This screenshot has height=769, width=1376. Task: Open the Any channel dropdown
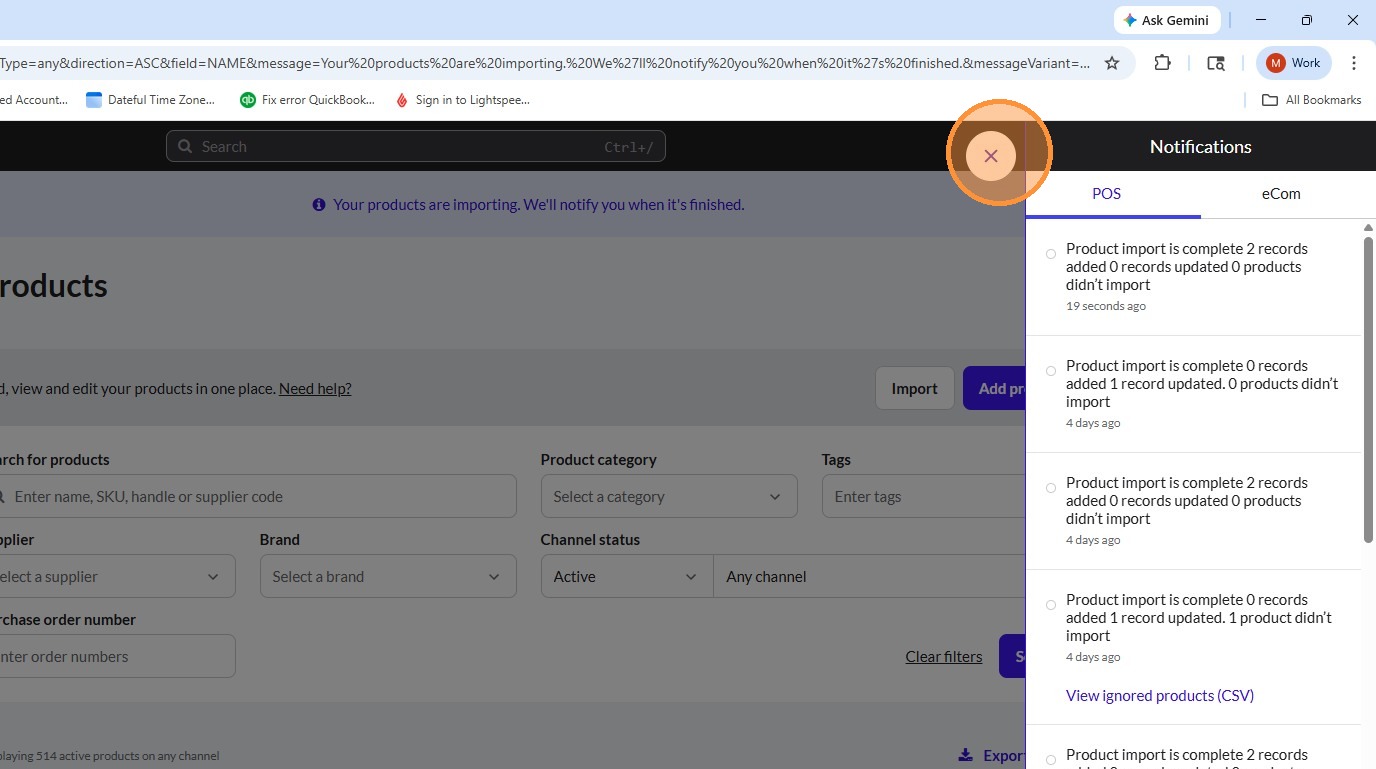(x=870, y=577)
